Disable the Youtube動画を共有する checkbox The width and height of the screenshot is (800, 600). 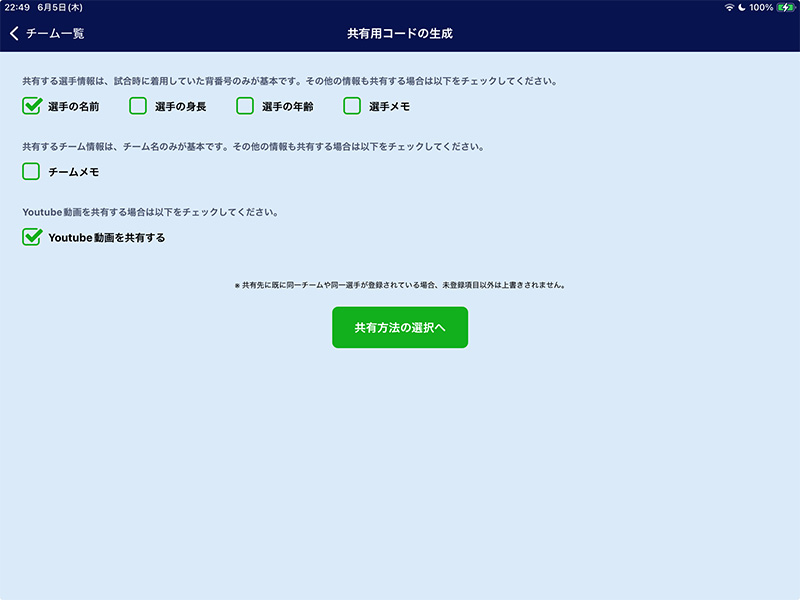(32, 238)
